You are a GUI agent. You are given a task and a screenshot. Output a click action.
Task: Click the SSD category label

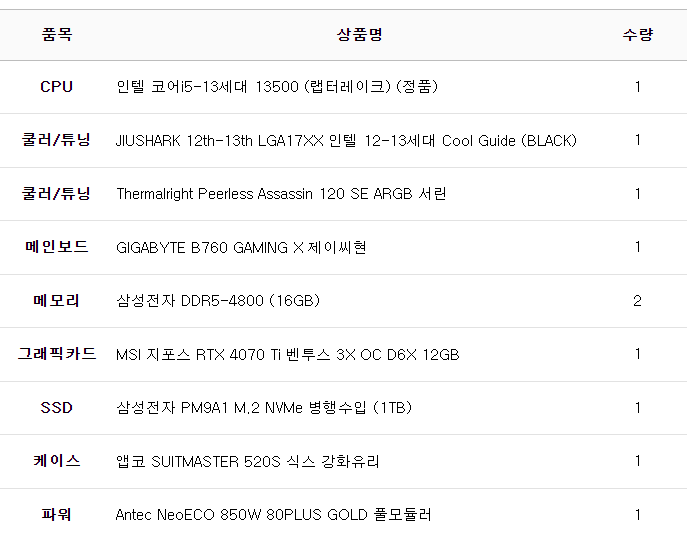tap(56, 408)
